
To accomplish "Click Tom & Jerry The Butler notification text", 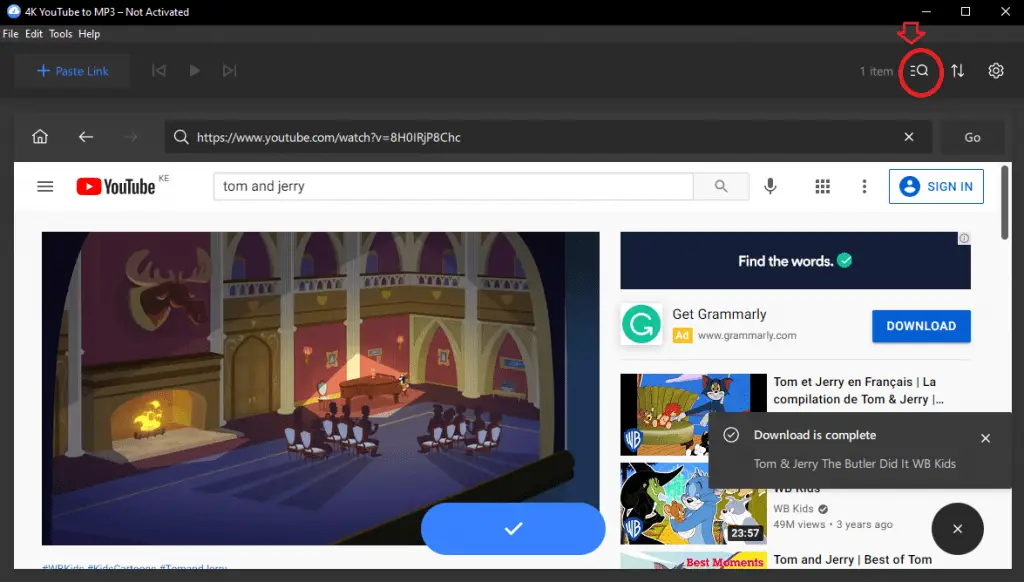I will [x=855, y=464].
